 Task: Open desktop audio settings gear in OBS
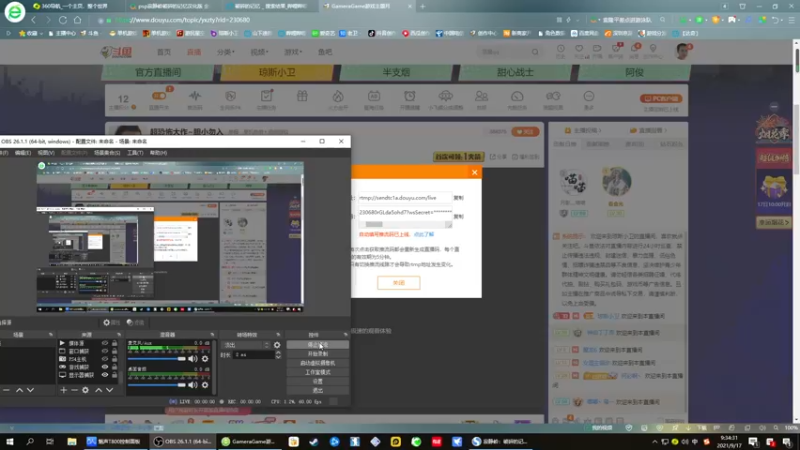click(205, 385)
